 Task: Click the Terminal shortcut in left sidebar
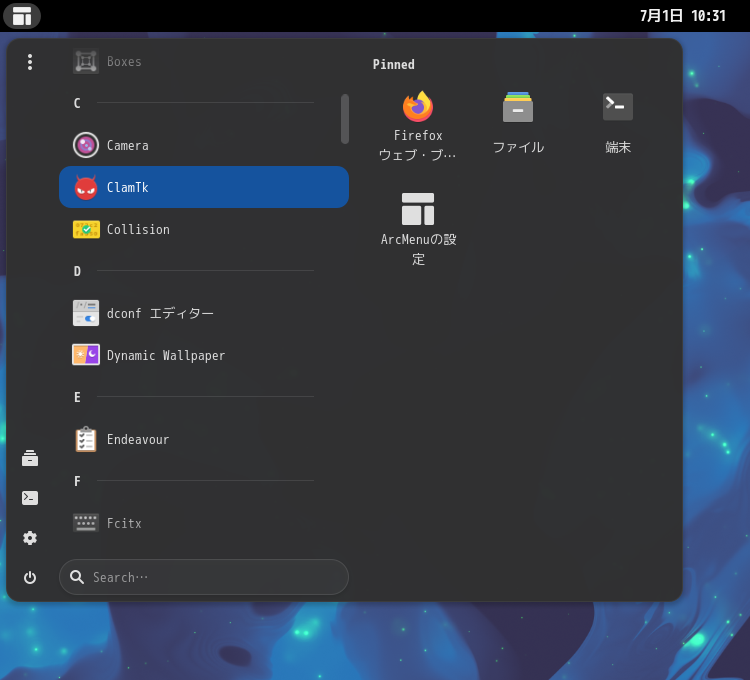pyautogui.click(x=30, y=498)
